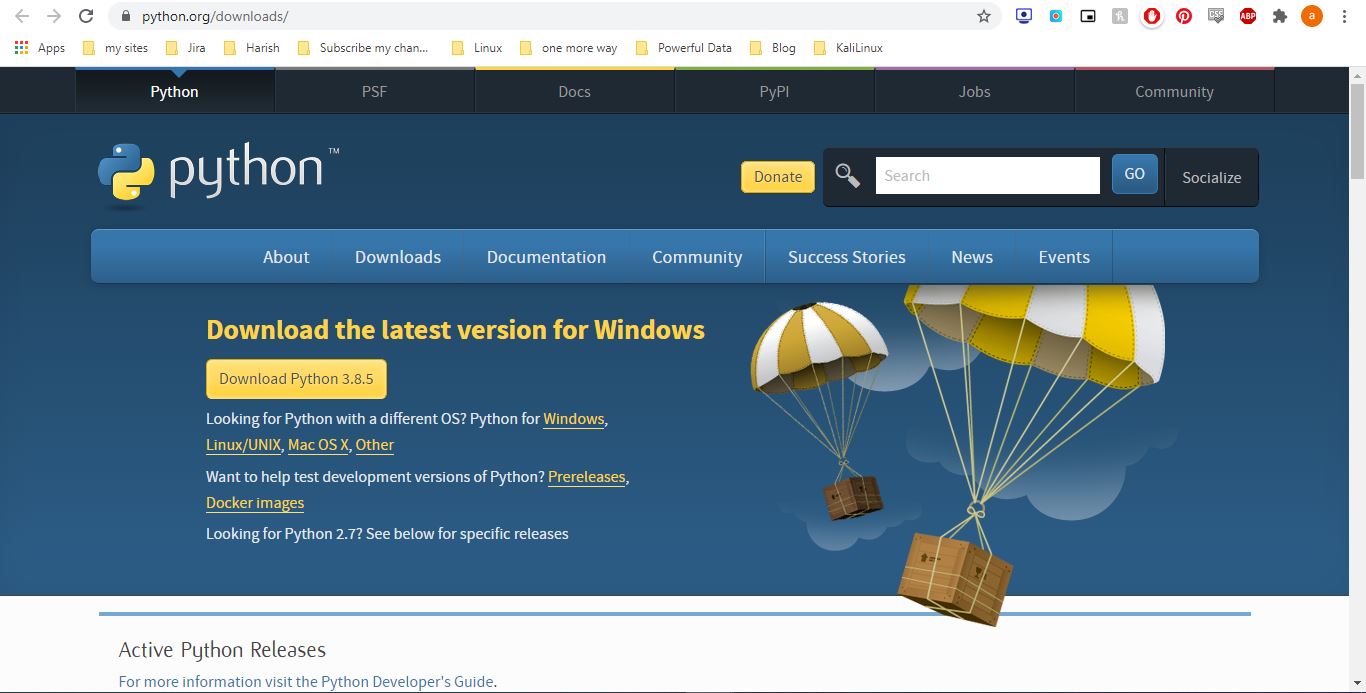Image resolution: width=1366 pixels, height=693 pixels.
Task: Follow the Mac OS X link
Action: click(318, 445)
